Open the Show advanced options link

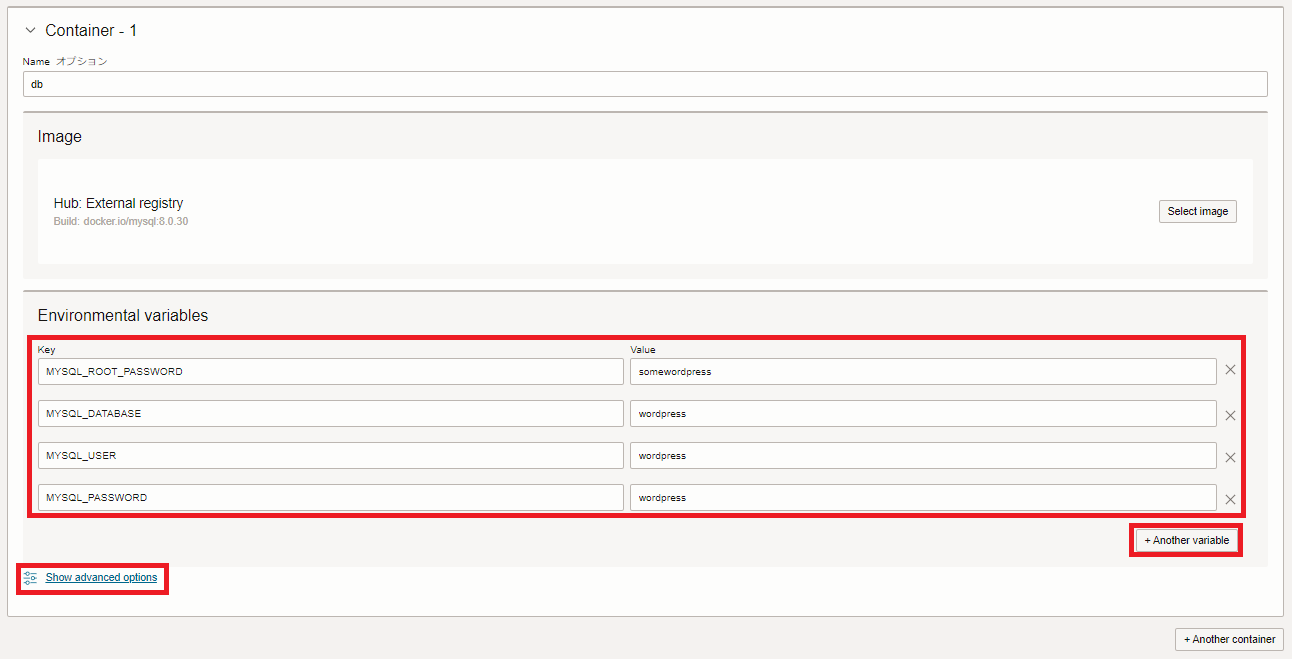(x=101, y=577)
